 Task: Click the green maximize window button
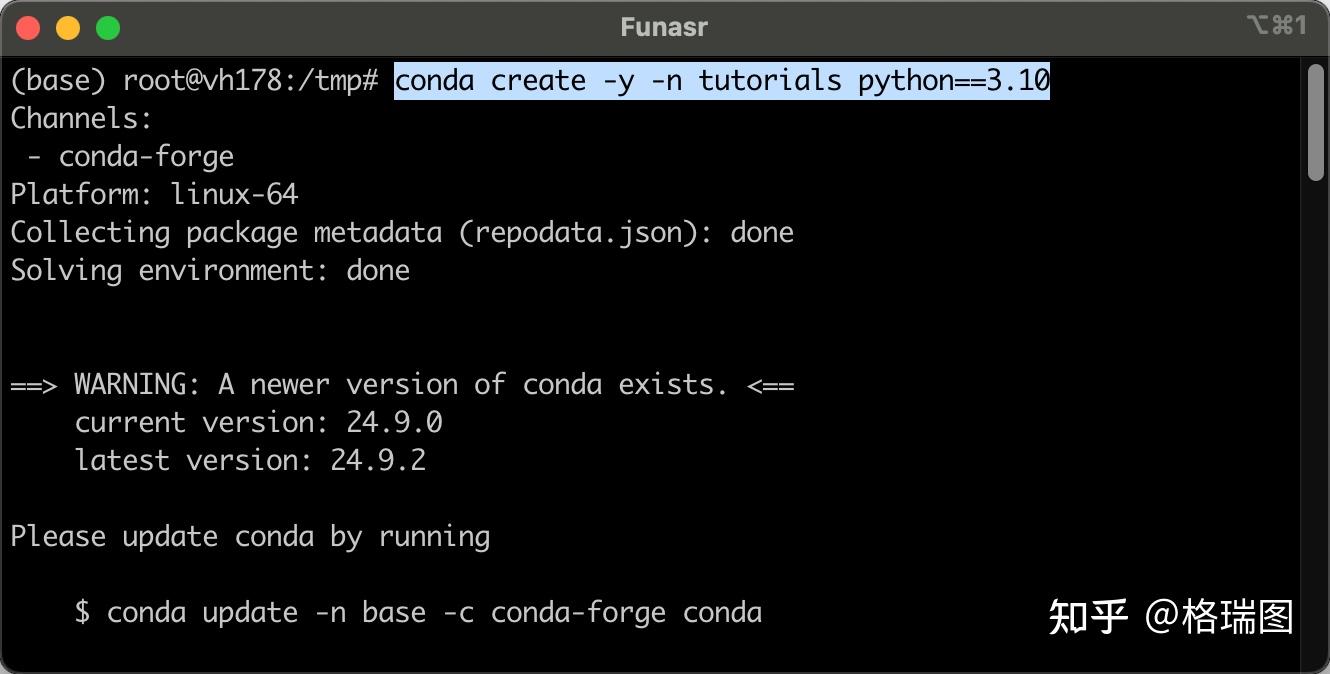[108, 28]
